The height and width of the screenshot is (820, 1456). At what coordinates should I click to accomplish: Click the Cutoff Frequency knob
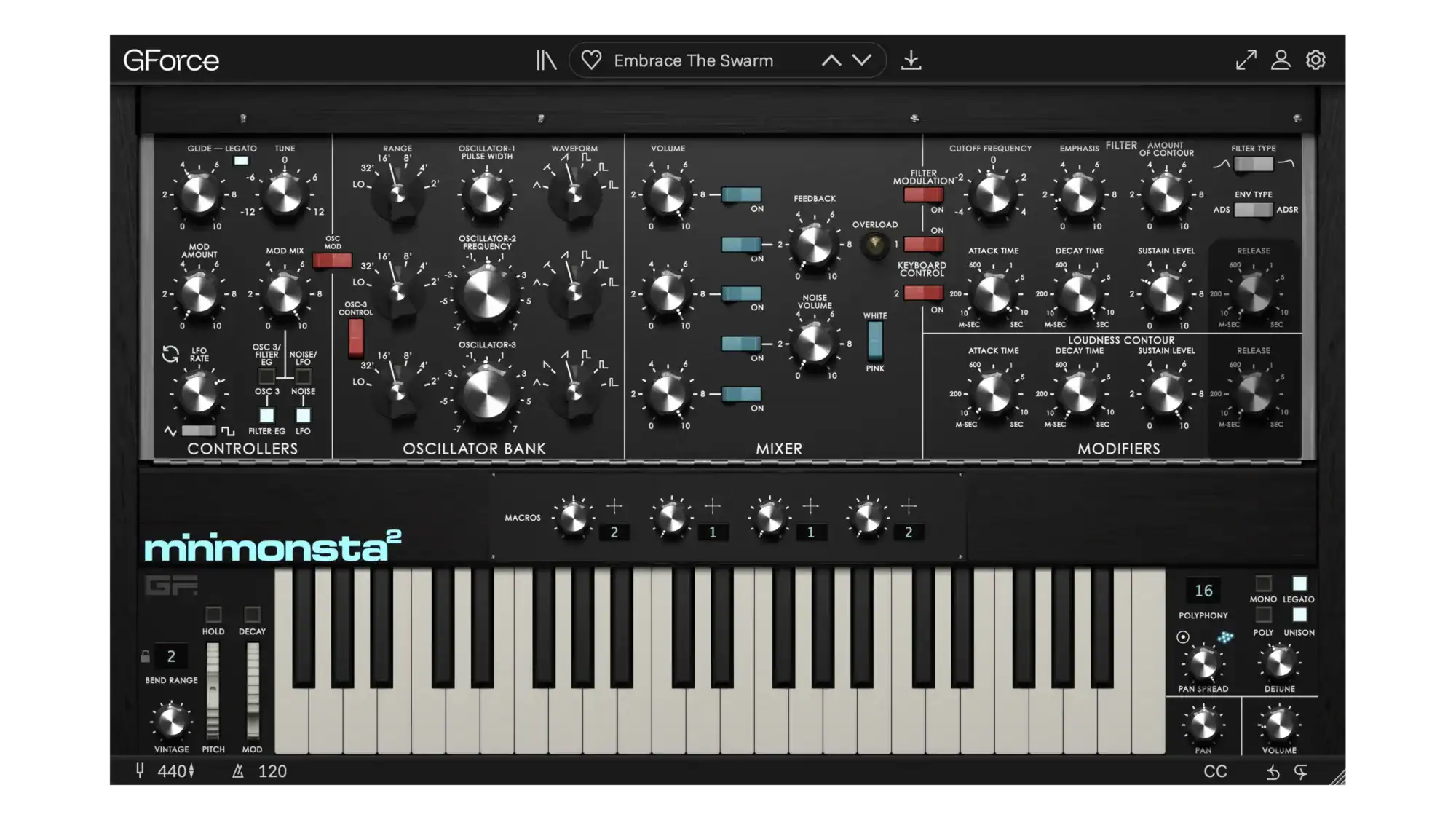tap(992, 194)
